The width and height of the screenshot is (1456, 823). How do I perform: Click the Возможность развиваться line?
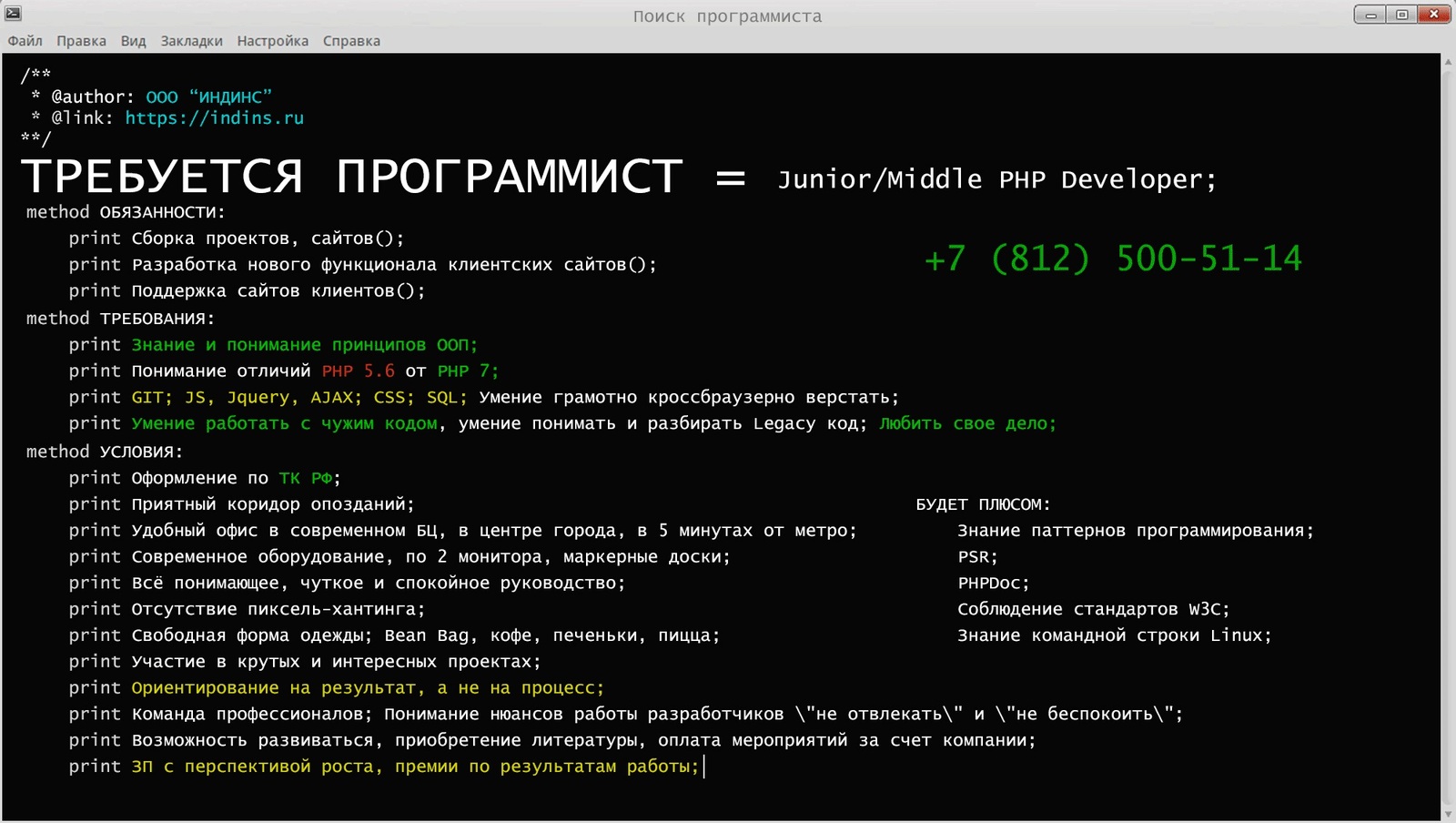coord(552,742)
